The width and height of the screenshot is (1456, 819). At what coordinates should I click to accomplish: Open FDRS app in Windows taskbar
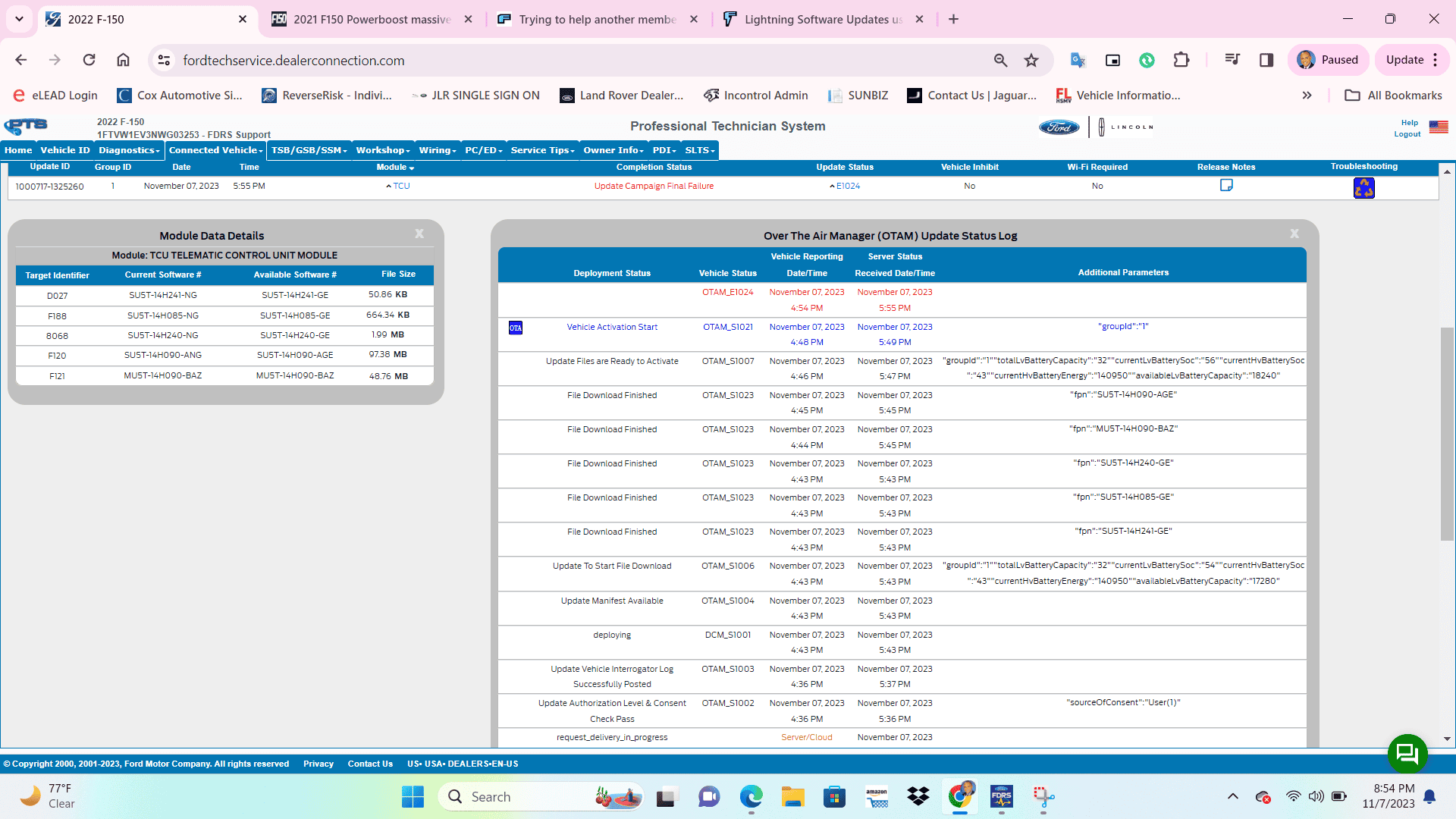pos(1001,797)
